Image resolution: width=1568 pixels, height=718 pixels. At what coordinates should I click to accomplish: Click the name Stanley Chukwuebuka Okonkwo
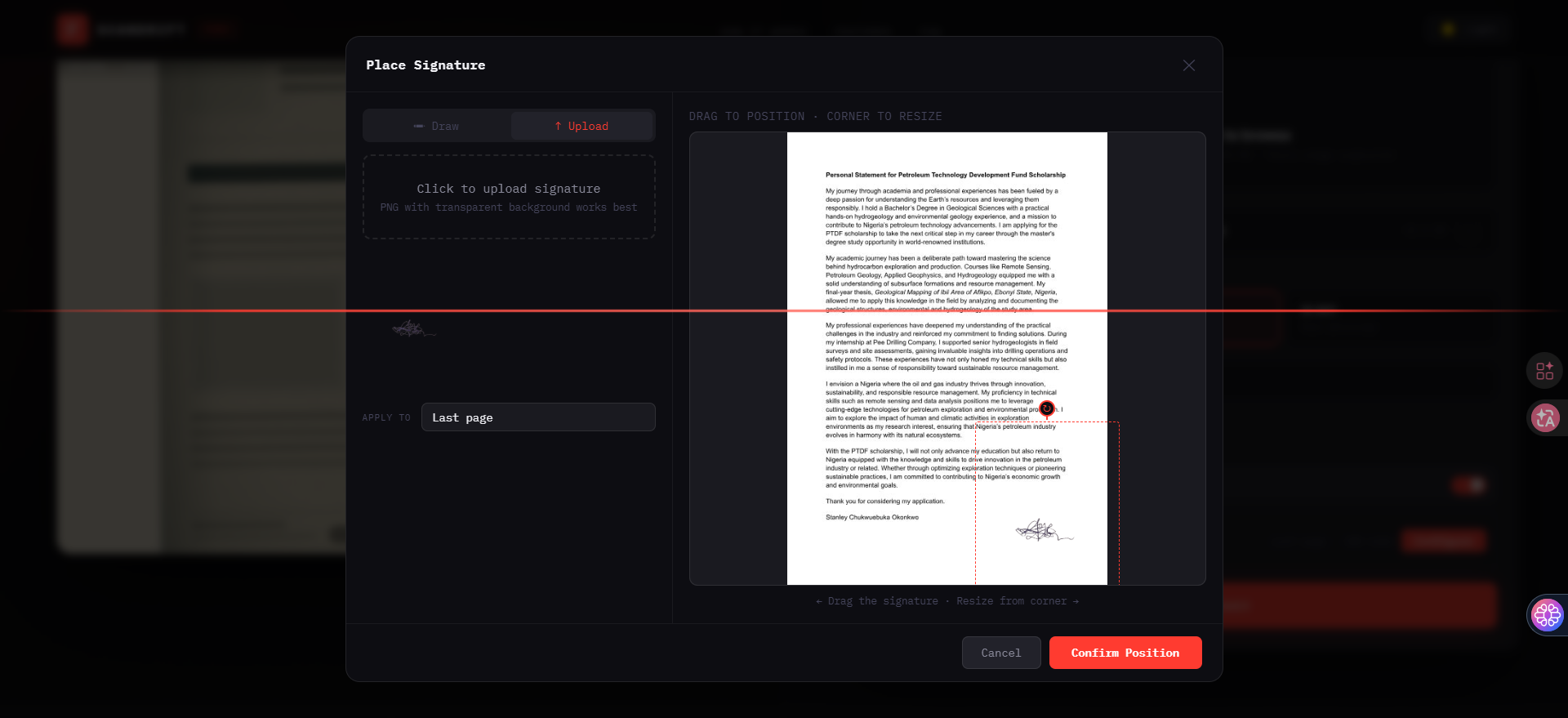pos(872,517)
